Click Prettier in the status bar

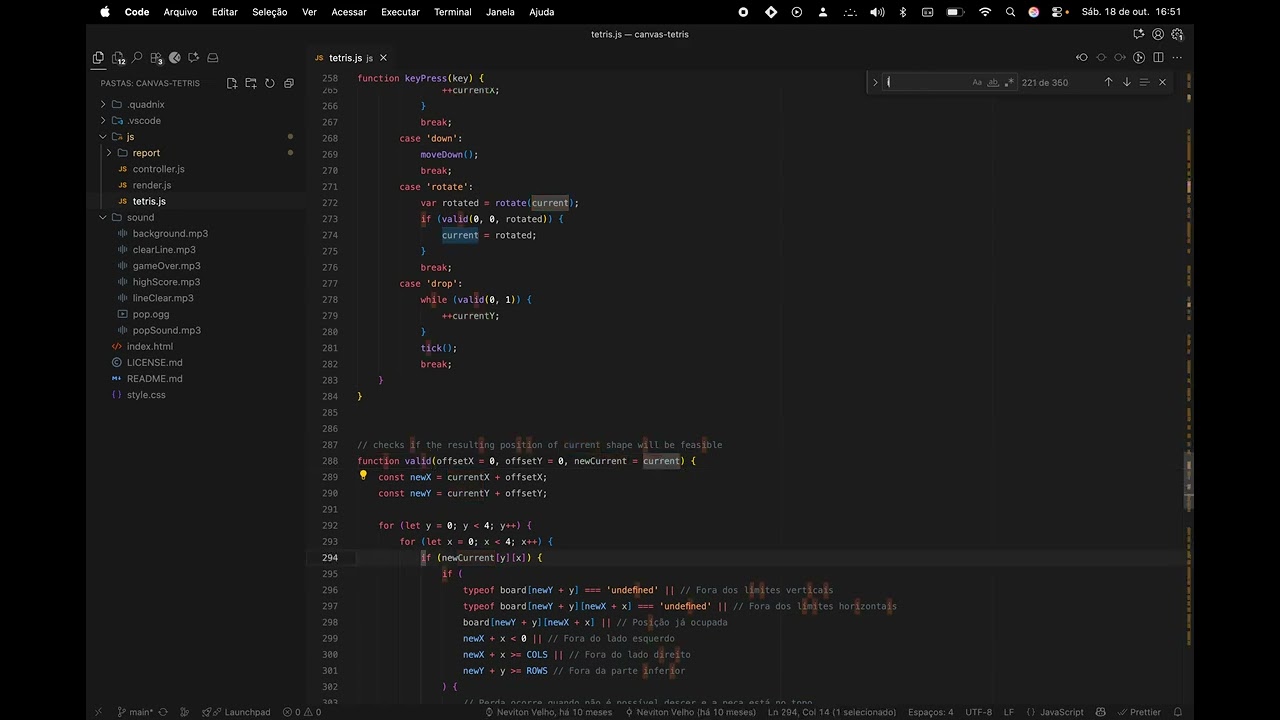[x=1138, y=712]
